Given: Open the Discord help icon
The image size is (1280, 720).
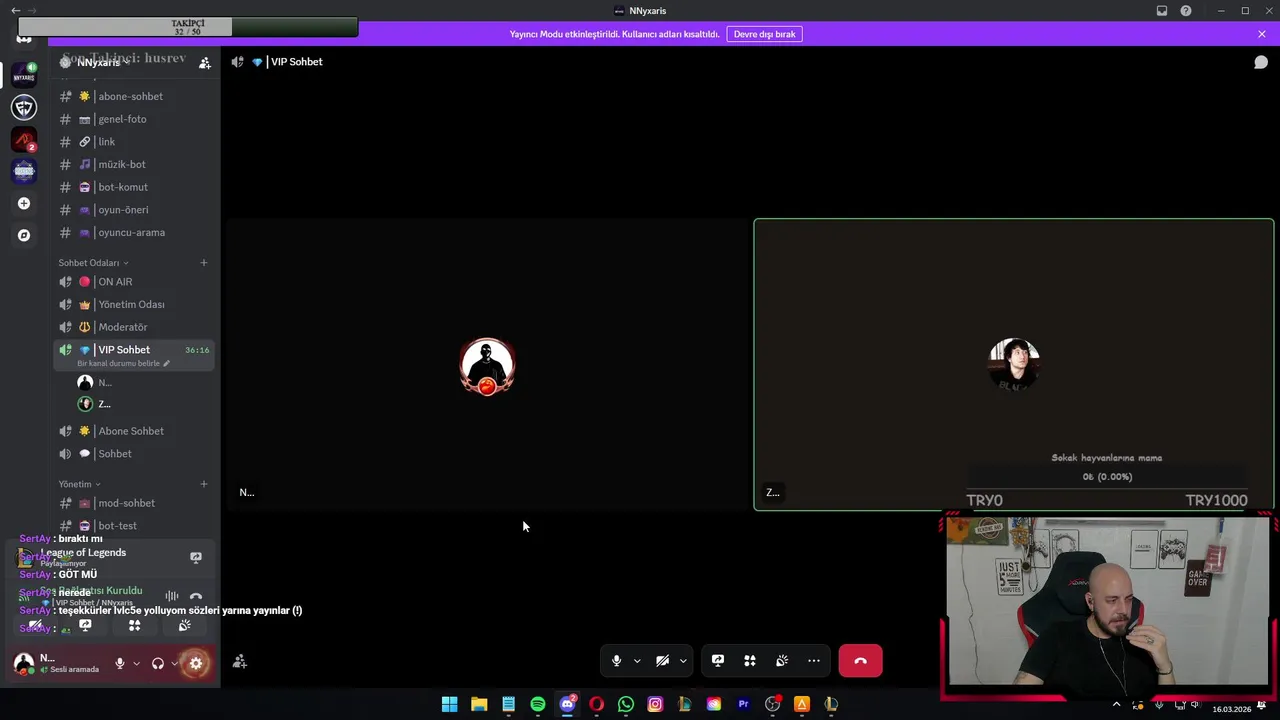Looking at the screenshot, I should [x=1186, y=11].
